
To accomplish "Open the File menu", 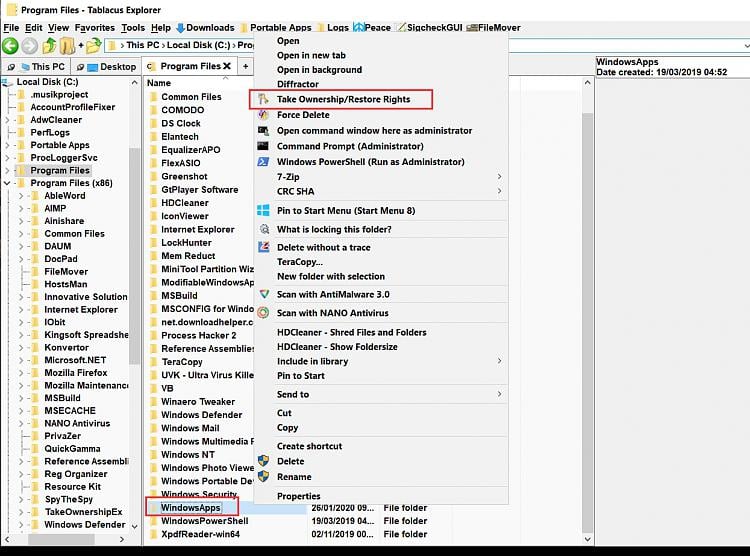I will [11, 28].
